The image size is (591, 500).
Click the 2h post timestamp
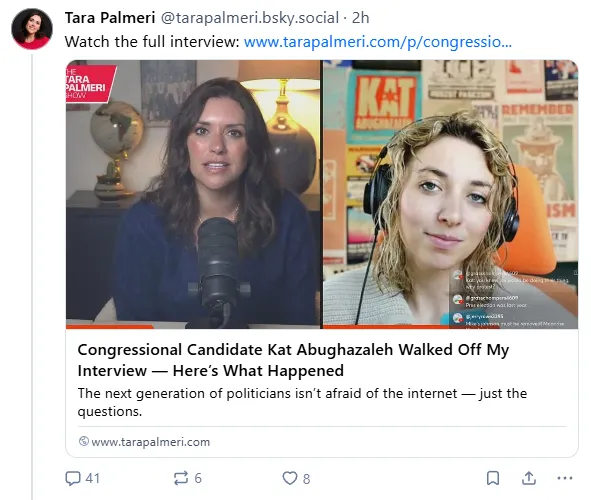point(360,18)
